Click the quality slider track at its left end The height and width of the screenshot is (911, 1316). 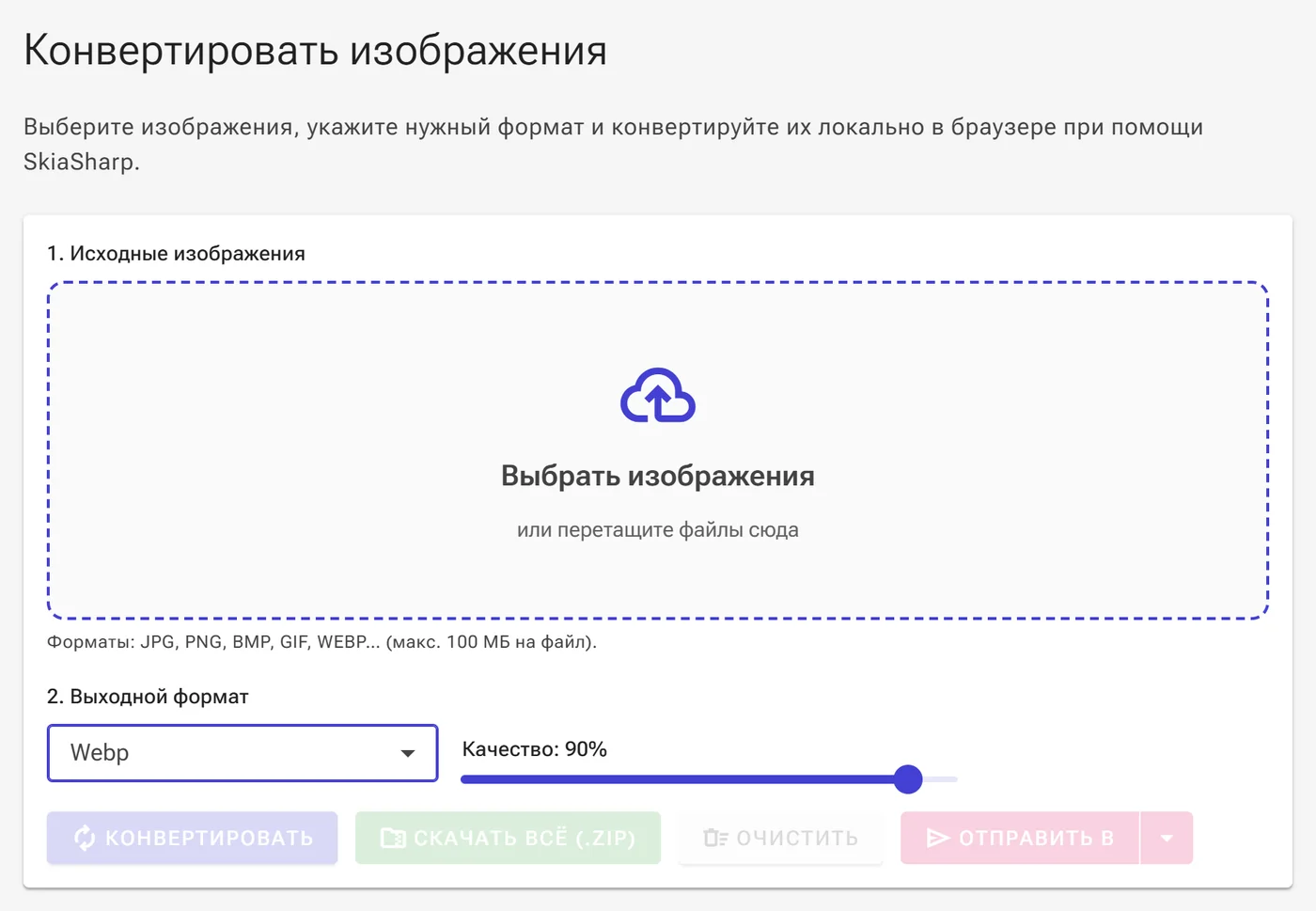(464, 779)
